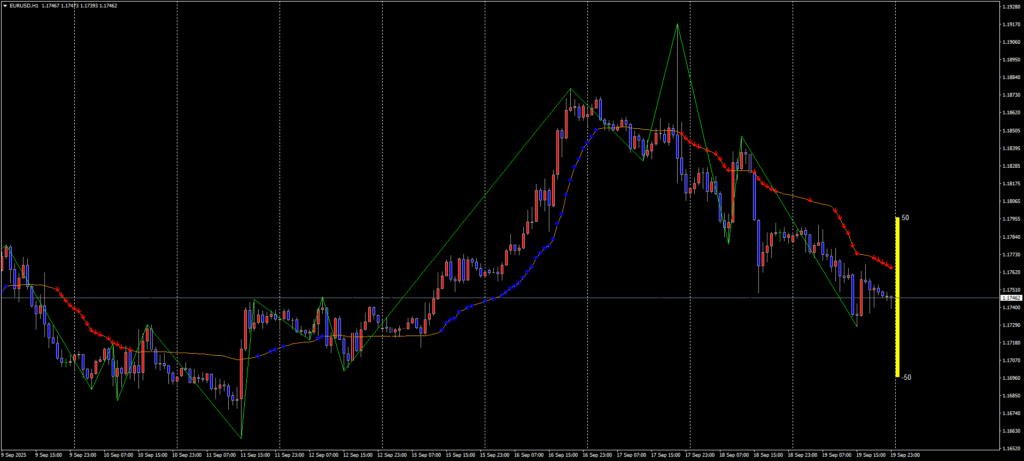This screenshot has width=1024, height=461.
Task: Click the lowest green zigzag trough on 11 Sep
Action: click(x=241, y=437)
